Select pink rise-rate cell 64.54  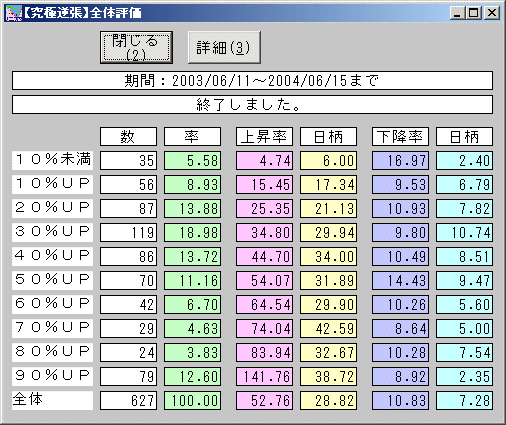(264, 304)
